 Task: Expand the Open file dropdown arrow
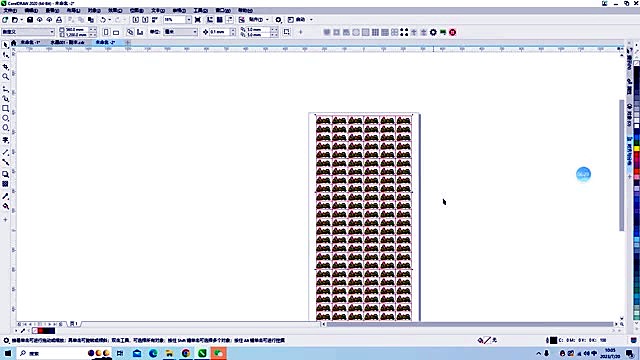[x=21, y=20]
